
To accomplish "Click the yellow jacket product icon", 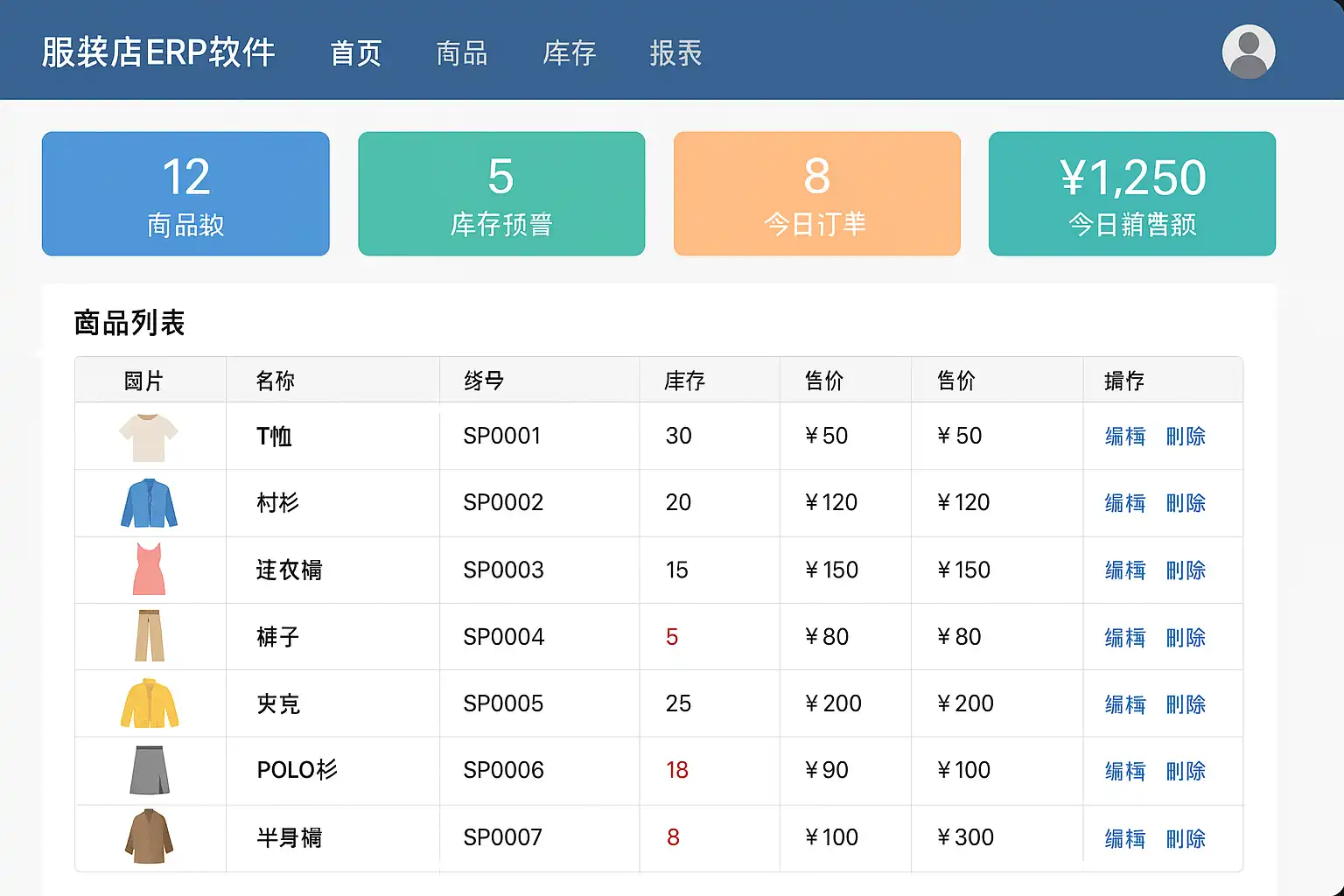I will 149,703.
